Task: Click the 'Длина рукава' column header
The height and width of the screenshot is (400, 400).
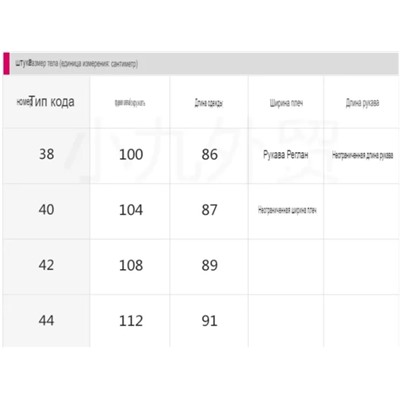Action: click(x=362, y=103)
